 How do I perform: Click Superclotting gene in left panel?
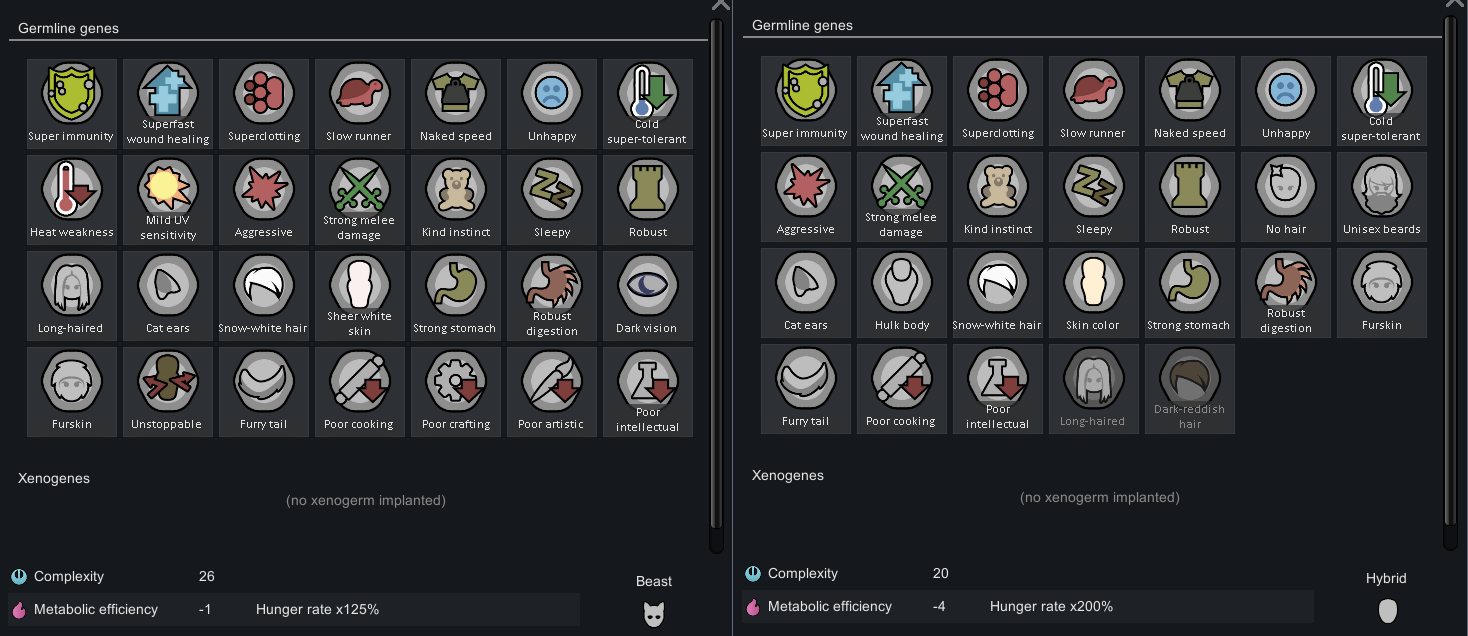(x=264, y=104)
